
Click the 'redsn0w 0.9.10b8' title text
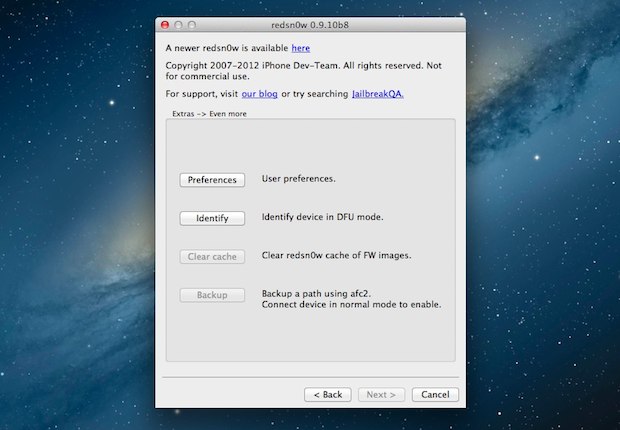click(x=310, y=25)
